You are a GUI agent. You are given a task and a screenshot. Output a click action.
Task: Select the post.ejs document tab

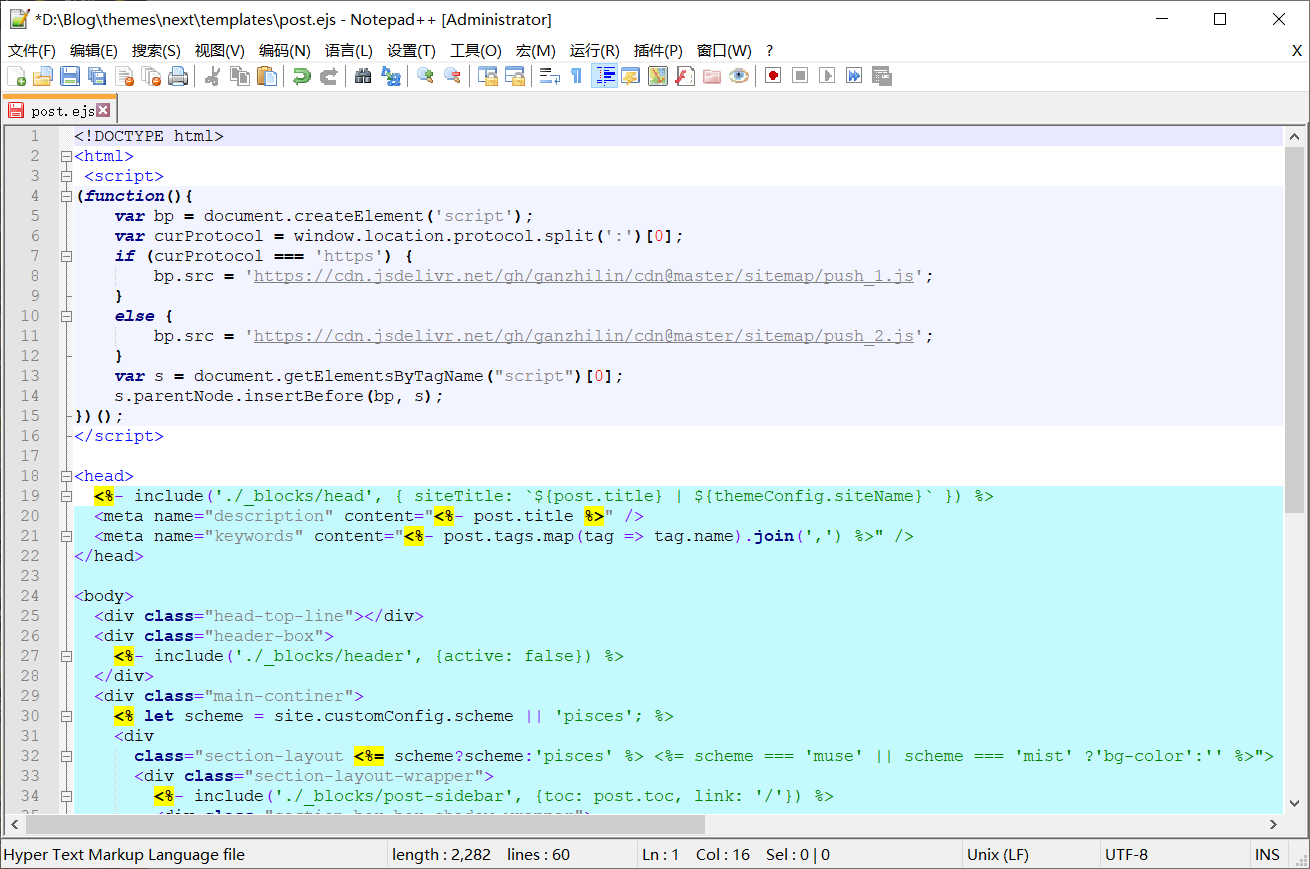pyautogui.click(x=58, y=110)
